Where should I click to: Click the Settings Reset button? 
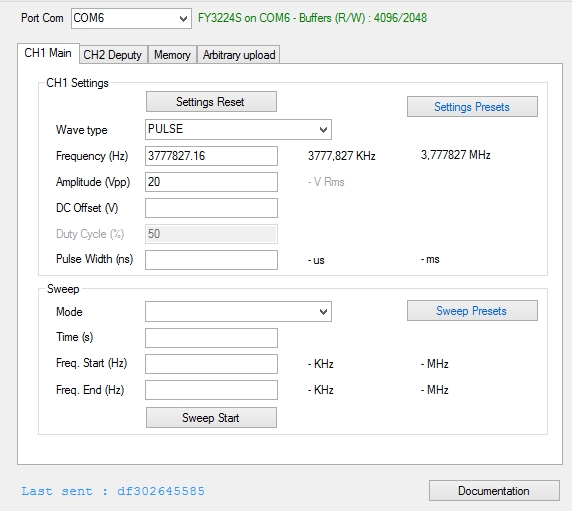pyautogui.click(x=211, y=102)
